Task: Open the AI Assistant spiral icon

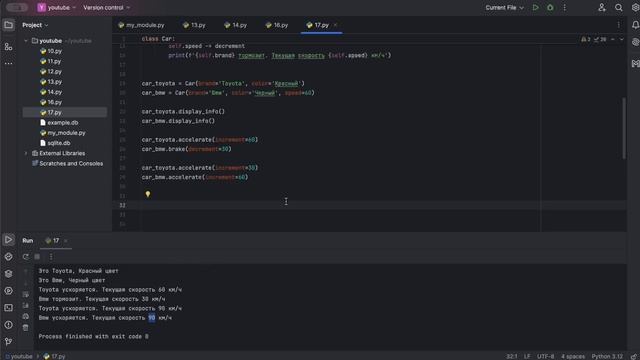Action: tap(636, 42)
